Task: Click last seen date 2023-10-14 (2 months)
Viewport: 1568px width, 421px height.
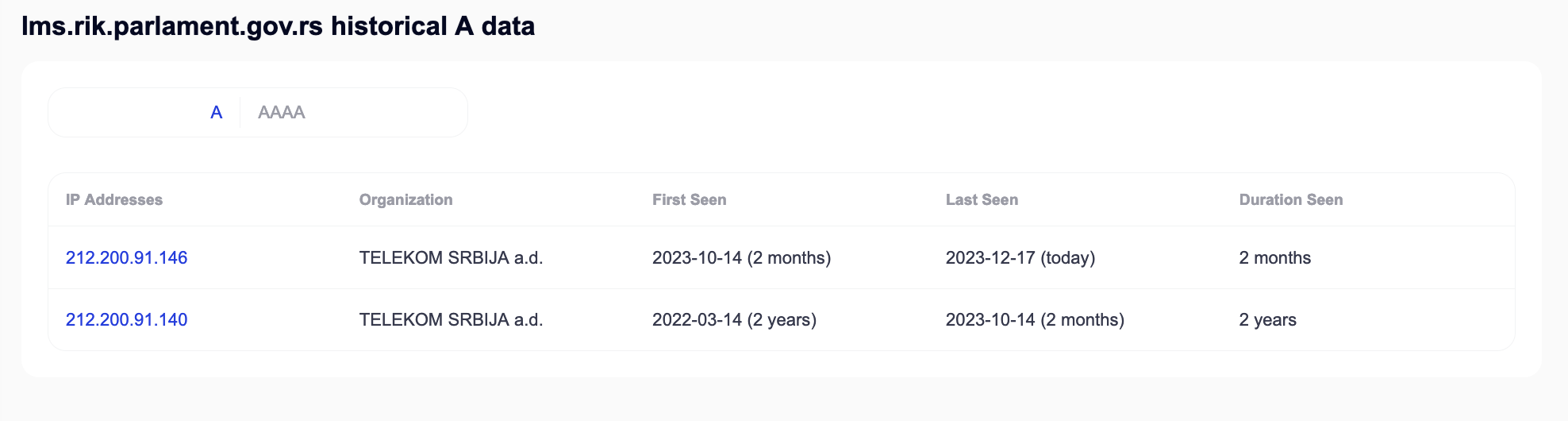Action: tap(1035, 319)
